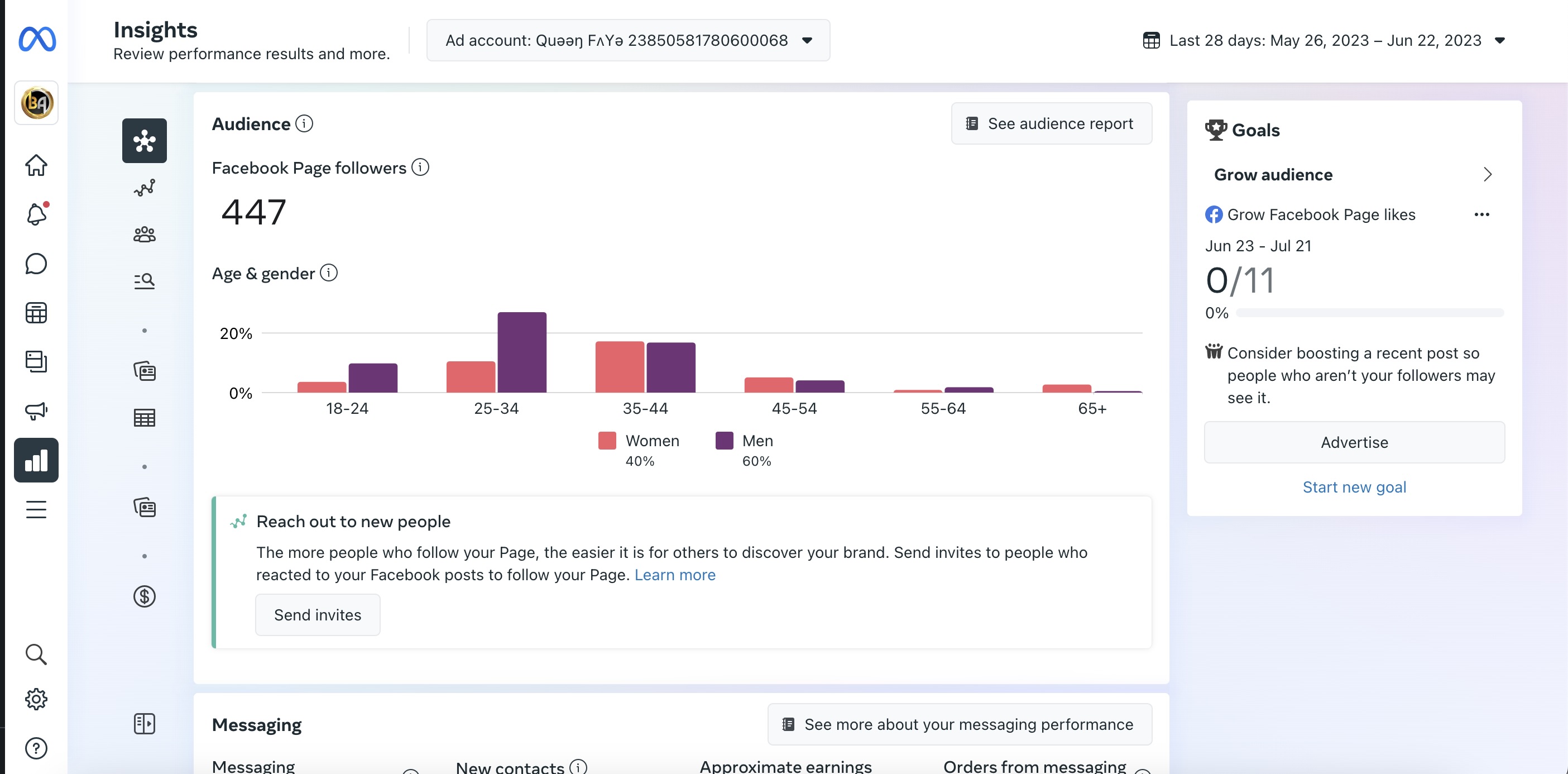Open the Ads megaphone icon
The width and height of the screenshot is (1568, 774).
(x=36, y=411)
